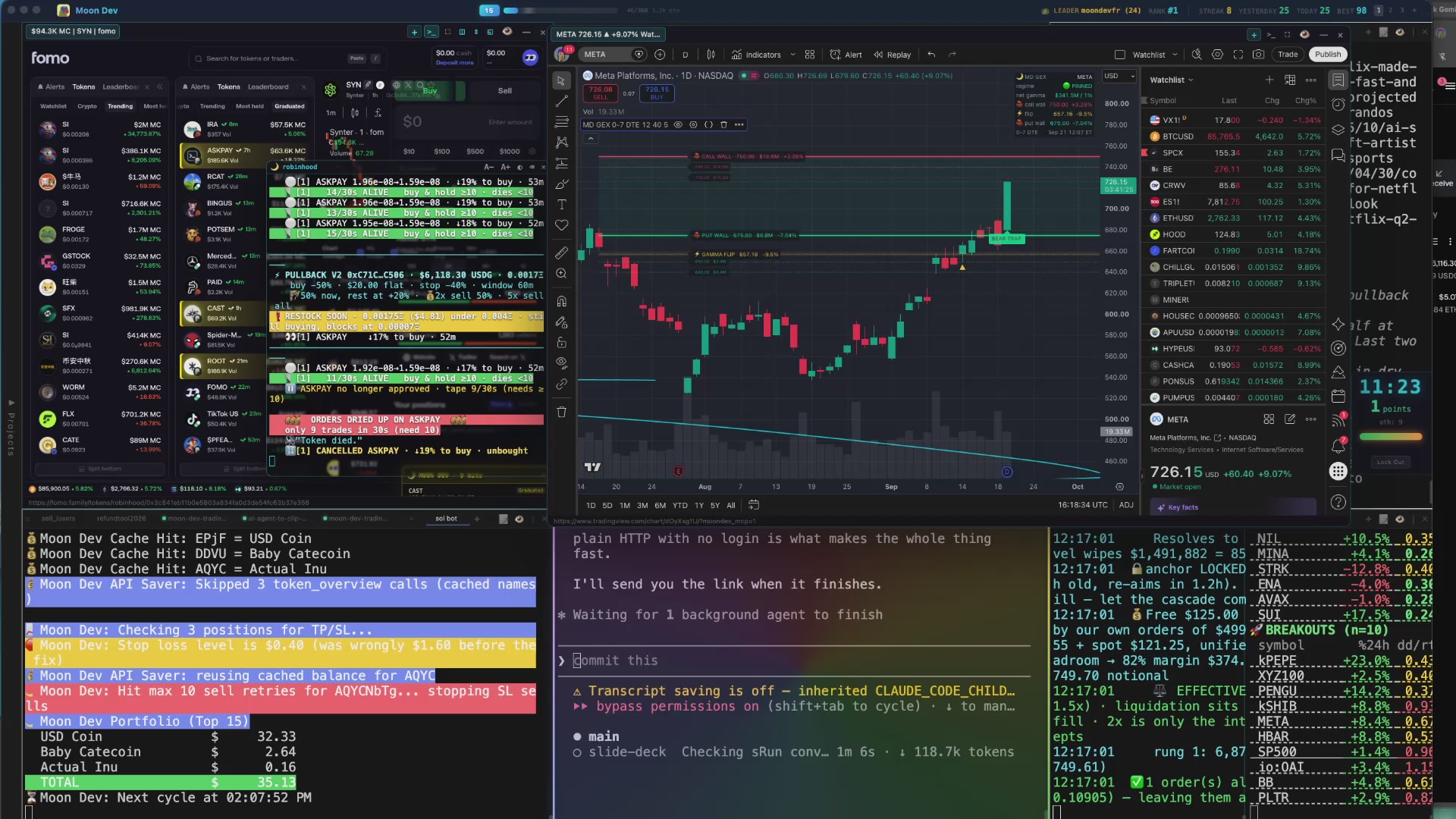1456x819 pixels.
Task: Select the 1Y range tab below chart
Action: pyautogui.click(x=699, y=505)
